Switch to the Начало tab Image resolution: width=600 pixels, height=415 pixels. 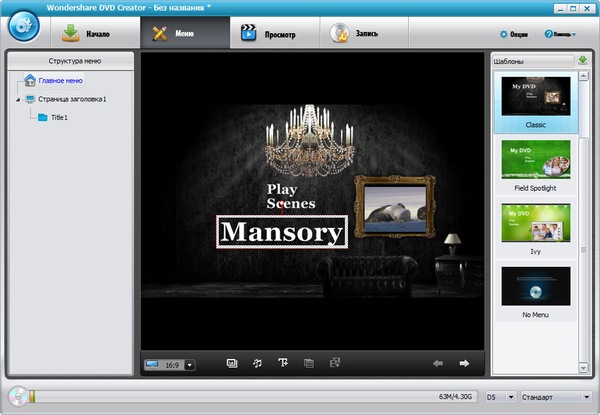click(x=86, y=33)
